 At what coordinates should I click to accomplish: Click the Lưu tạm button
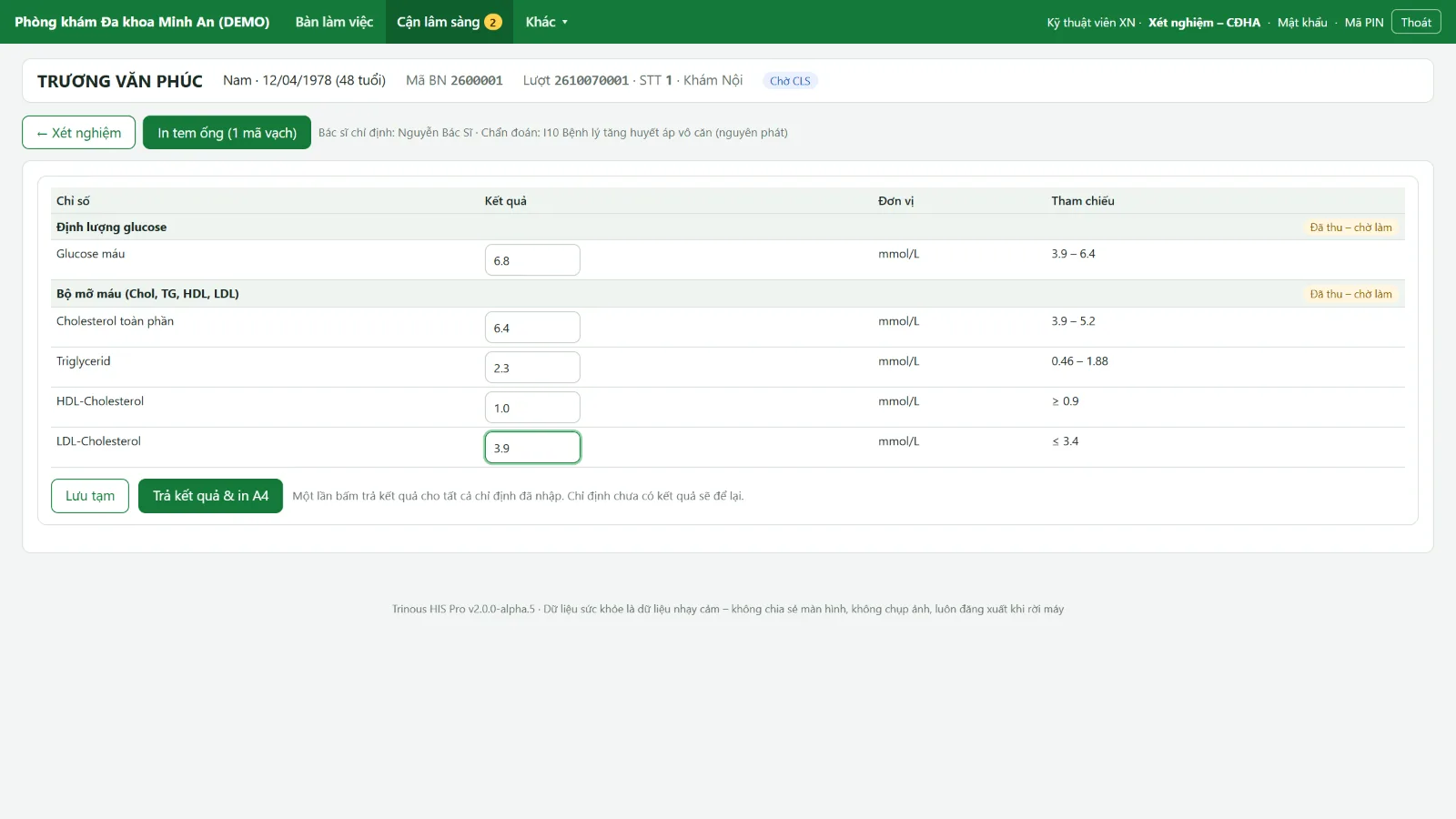[90, 496]
